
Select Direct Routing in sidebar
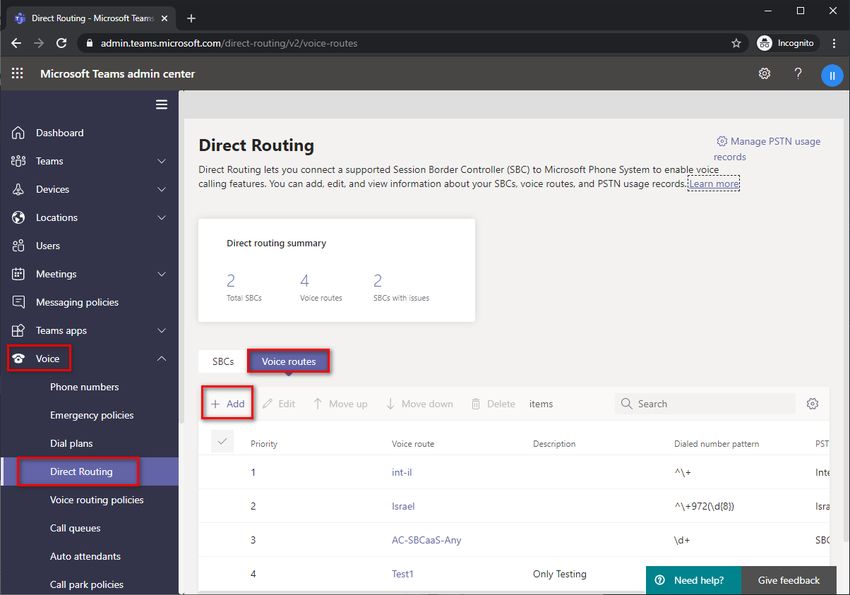[x=81, y=471]
